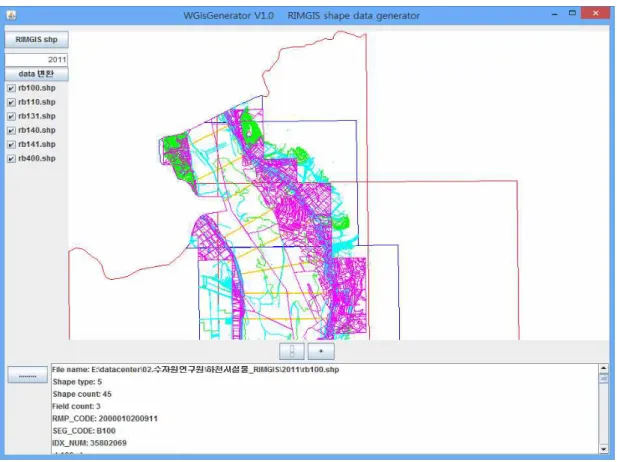Toggle the rb131.shp checkbox

coord(11,116)
